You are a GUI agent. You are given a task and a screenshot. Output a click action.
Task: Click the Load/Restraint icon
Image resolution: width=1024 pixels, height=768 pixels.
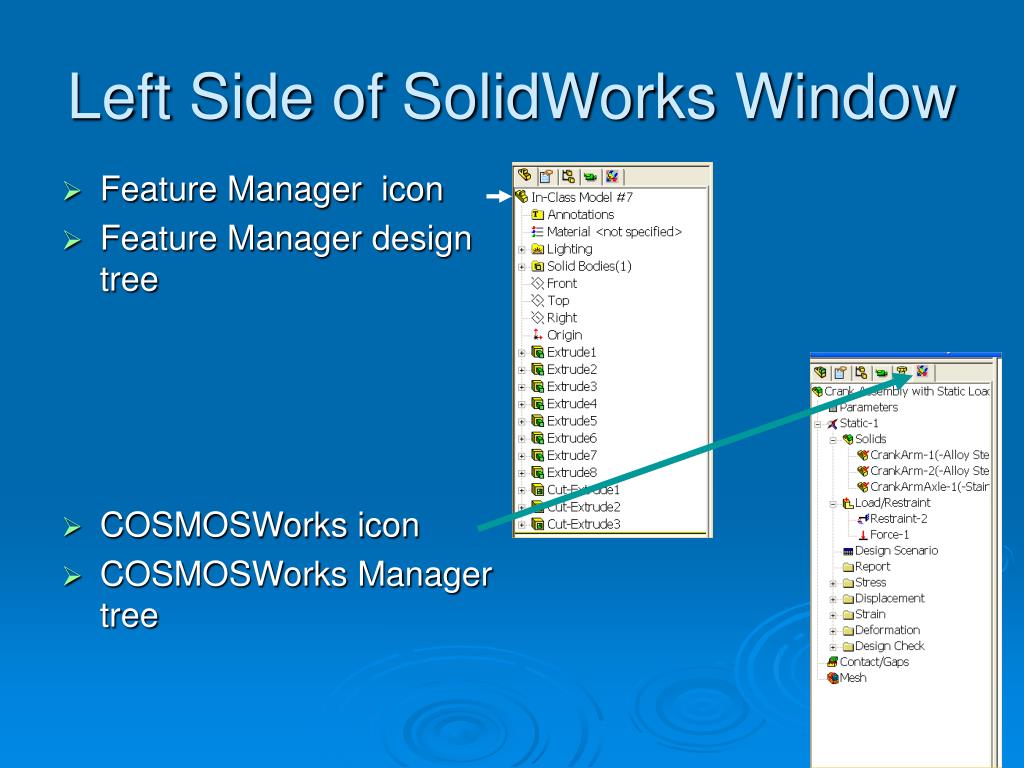[848, 503]
